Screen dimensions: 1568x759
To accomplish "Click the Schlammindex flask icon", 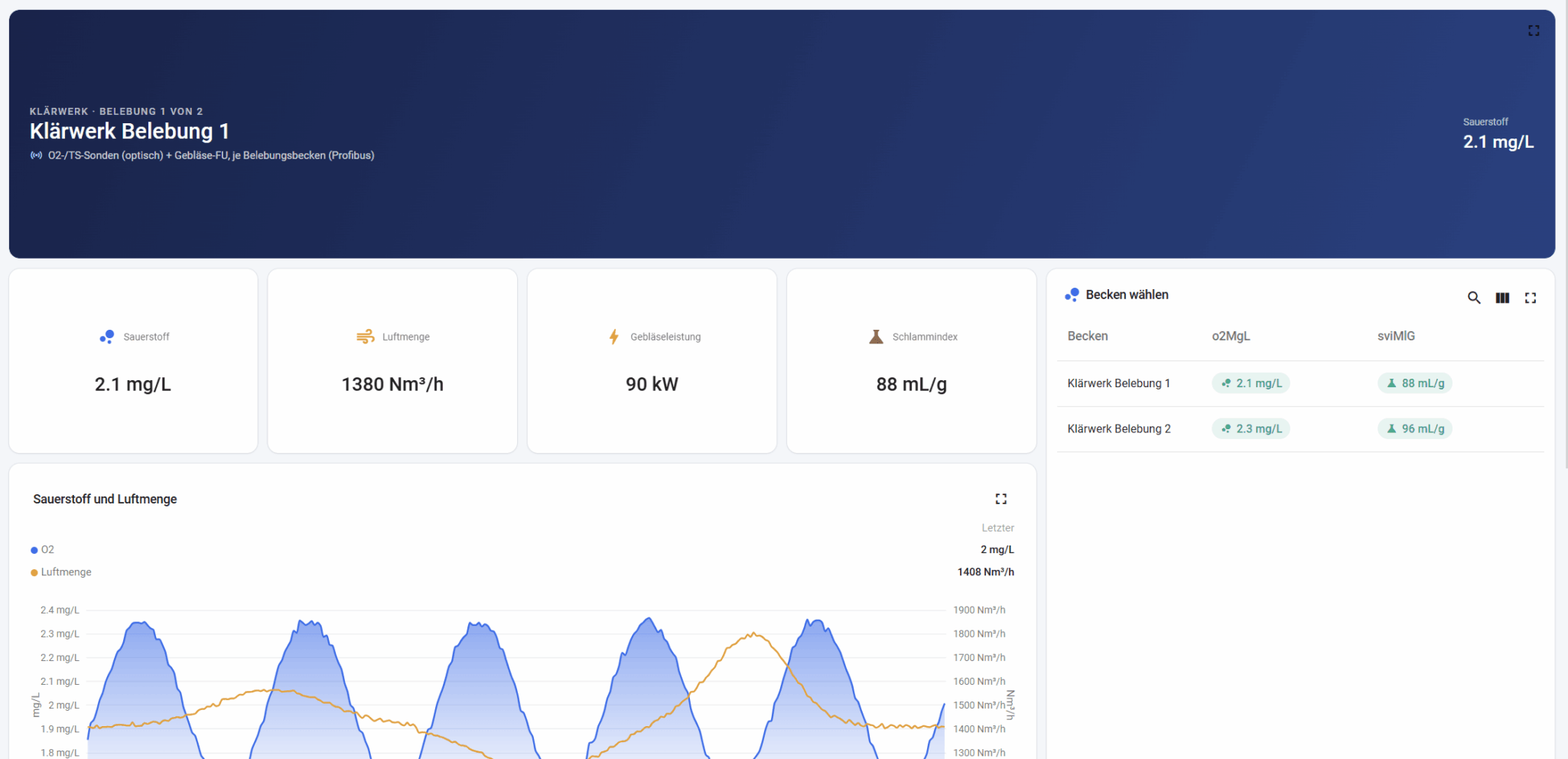I will pos(877,337).
